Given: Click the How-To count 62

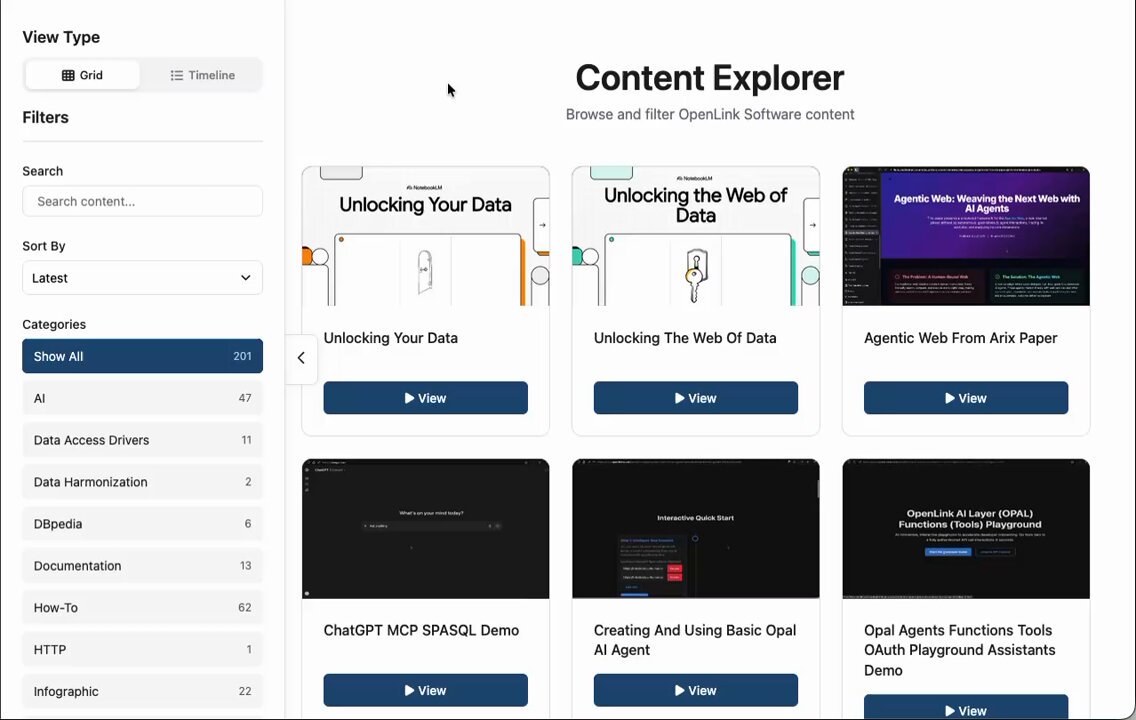Looking at the screenshot, I should pos(245,608).
